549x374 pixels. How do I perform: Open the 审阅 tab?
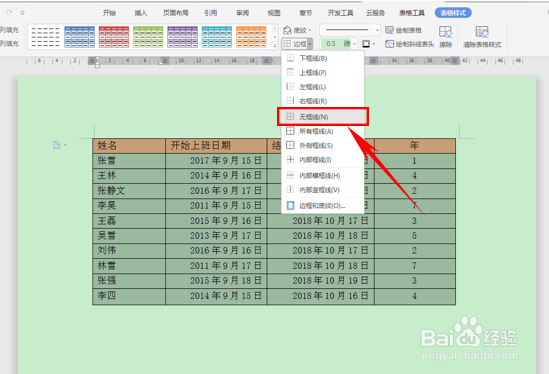(x=242, y=13)
